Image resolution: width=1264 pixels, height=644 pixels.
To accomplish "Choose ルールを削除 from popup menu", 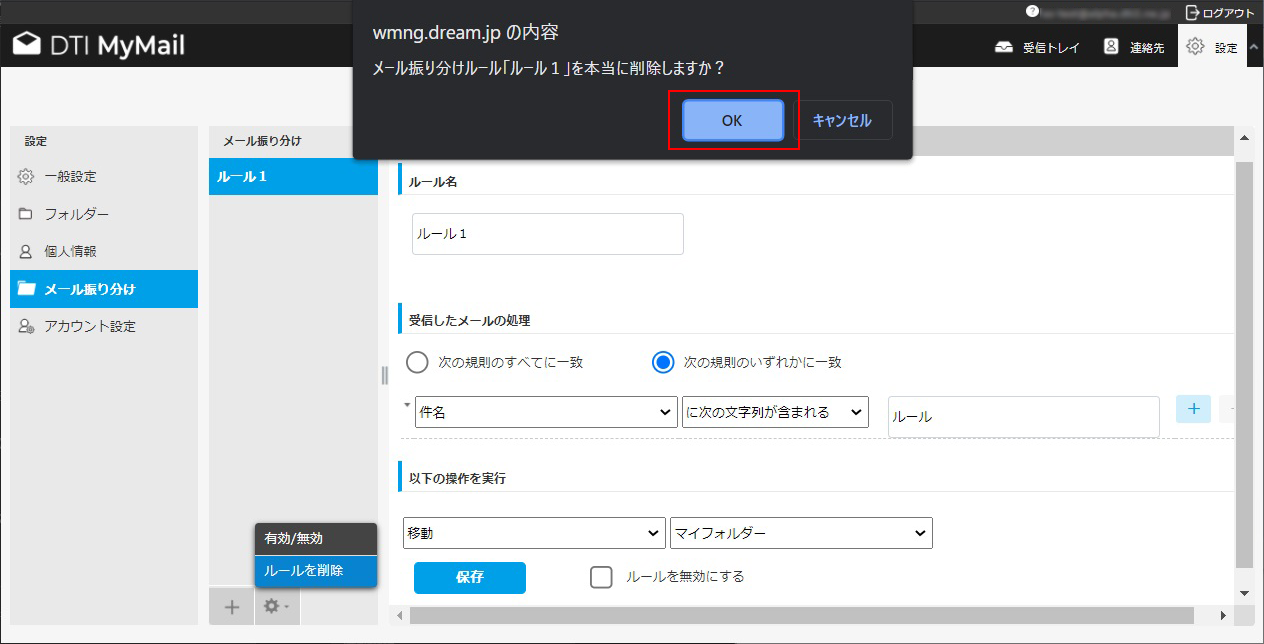I will click(316, 570).
